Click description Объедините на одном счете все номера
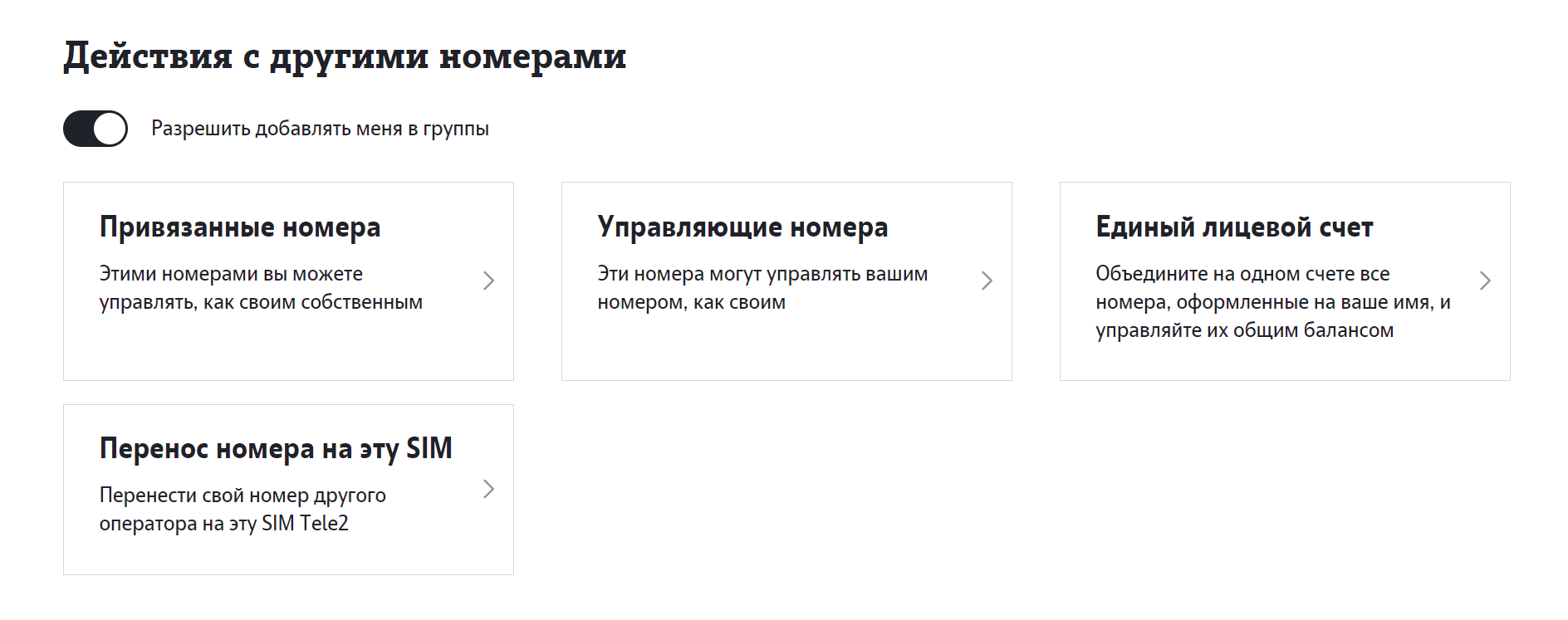 [x=1272, y=302]
